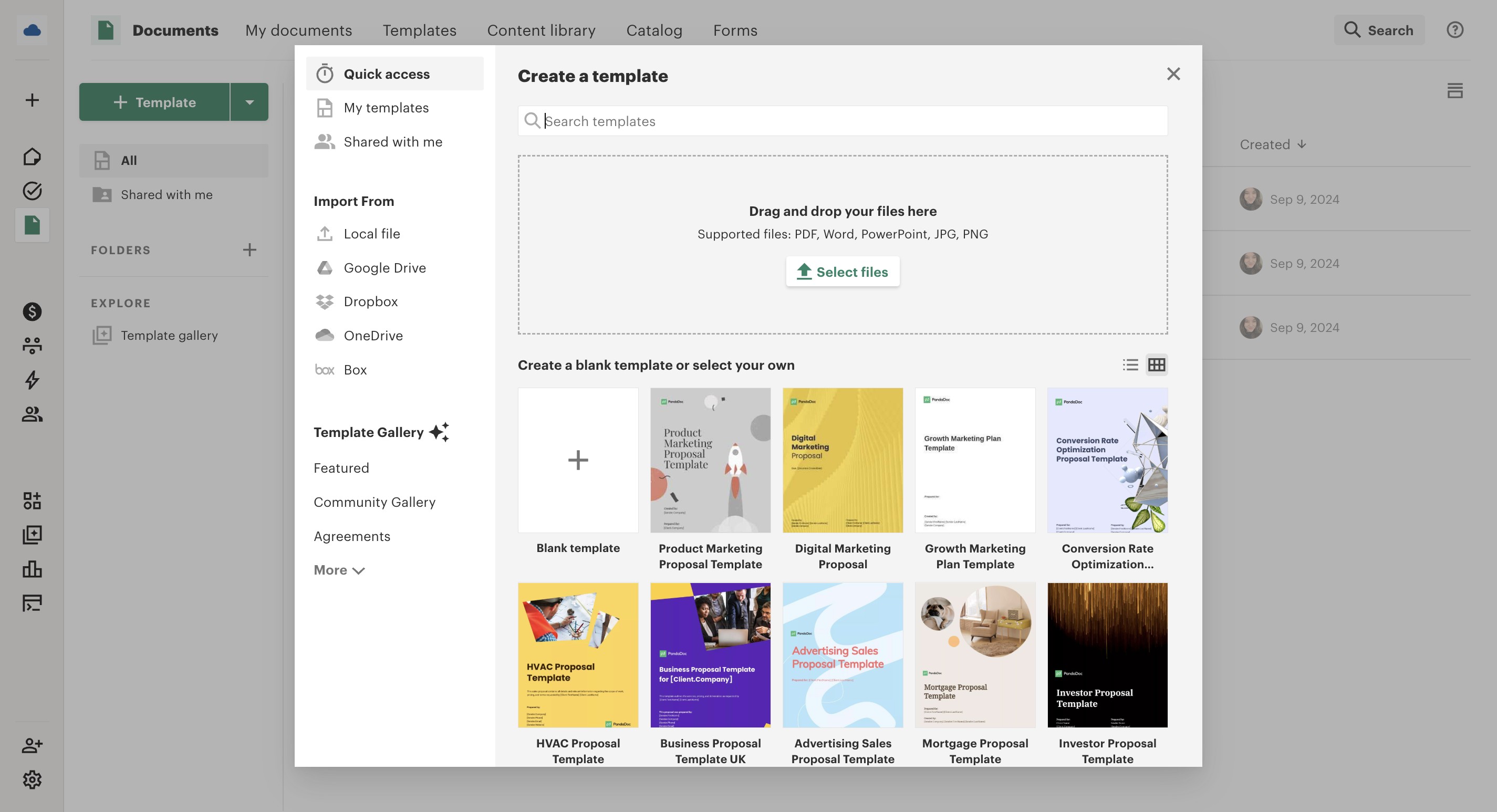
Task: Open the Content library tab
Action: (x=541, y=30)
